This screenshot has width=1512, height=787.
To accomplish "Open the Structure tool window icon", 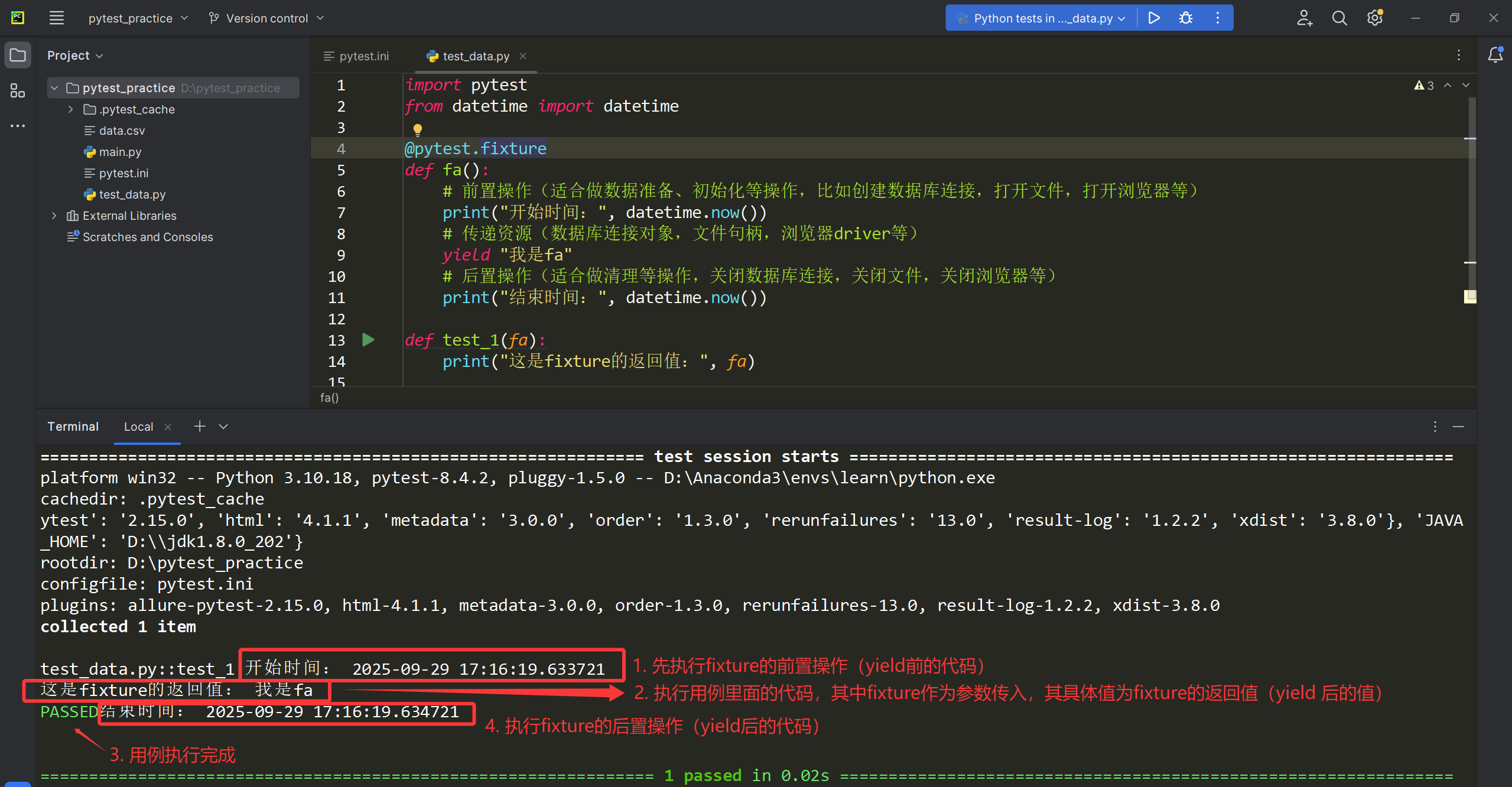I will pos(18,91).
